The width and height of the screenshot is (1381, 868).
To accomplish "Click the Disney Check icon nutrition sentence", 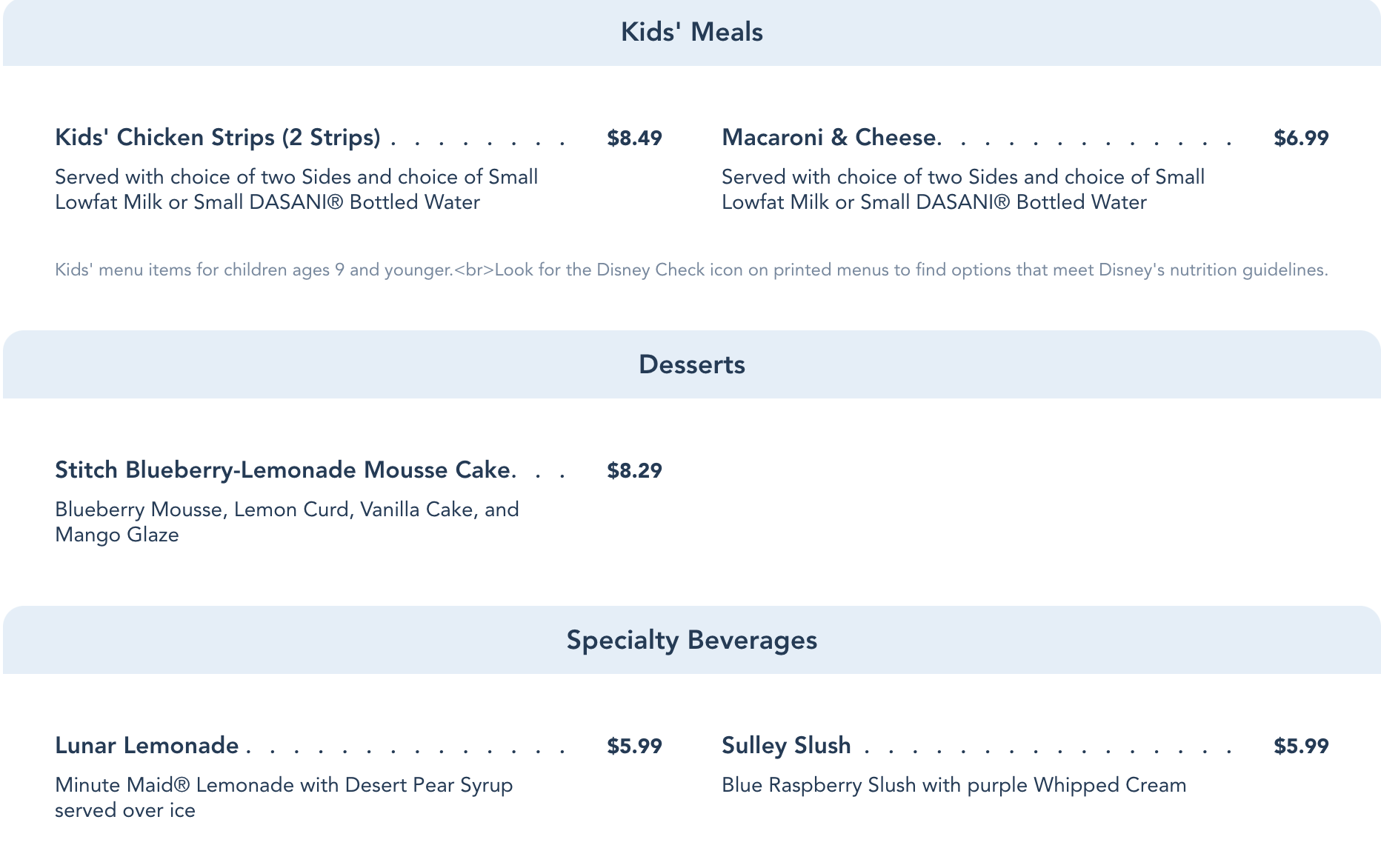I will coord(911,270).
